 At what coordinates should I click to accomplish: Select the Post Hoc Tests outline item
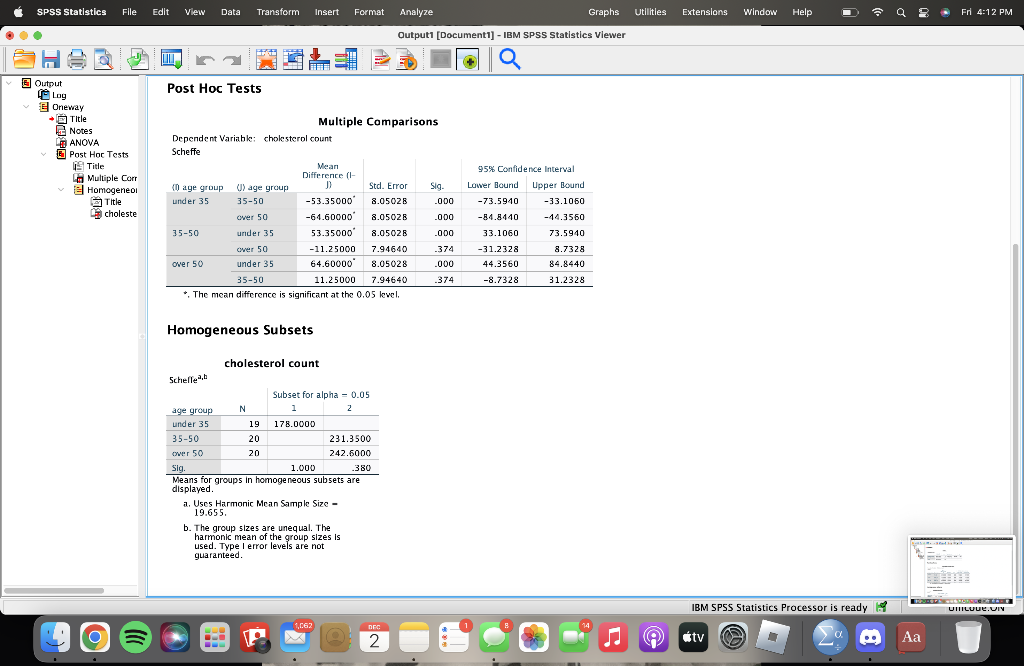(x=99, y=154)
